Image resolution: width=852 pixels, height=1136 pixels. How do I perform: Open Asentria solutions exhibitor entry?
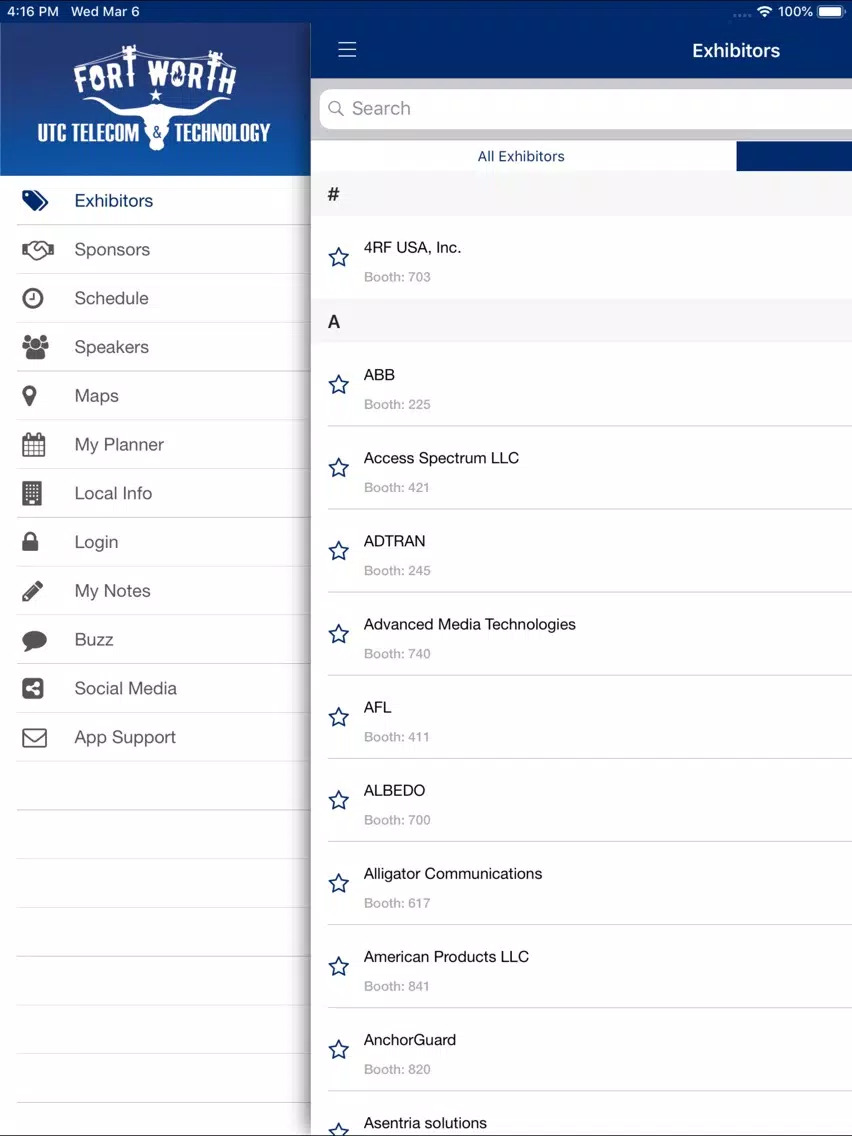(x=582, y=1114)
